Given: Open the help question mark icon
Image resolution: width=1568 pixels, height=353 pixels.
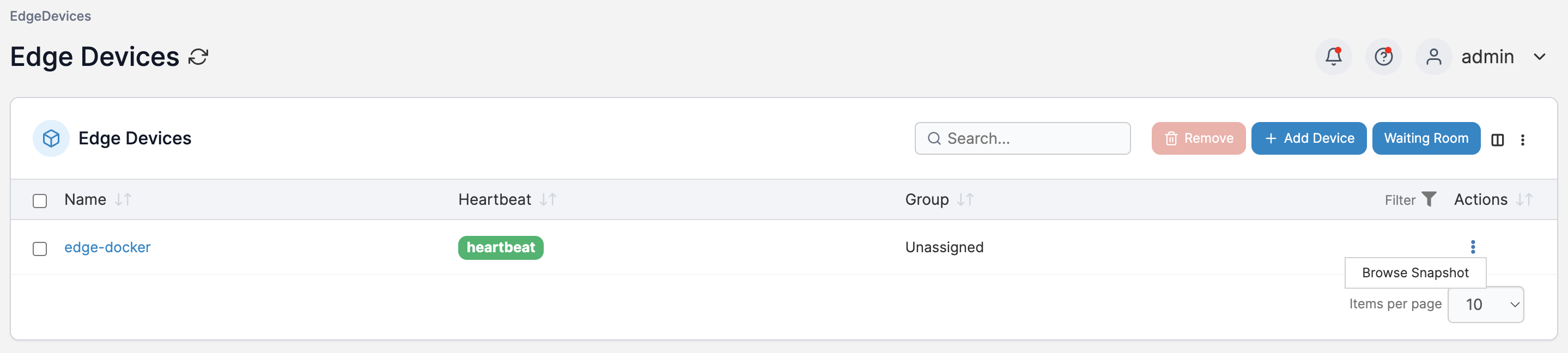Looking at the screenshot, I should pos(1383,57).
